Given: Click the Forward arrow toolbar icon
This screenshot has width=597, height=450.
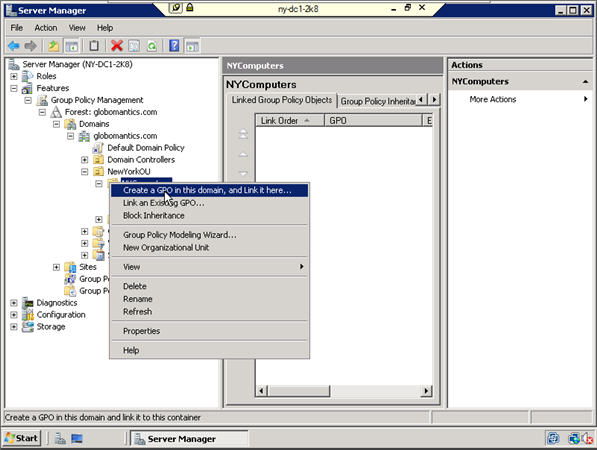Looking at the screenshot, I should click(x=30, y=46).
